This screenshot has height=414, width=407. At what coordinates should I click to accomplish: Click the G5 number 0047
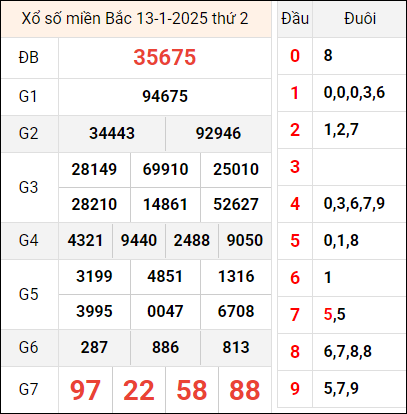pyautogui.click(x=165, y=311)
